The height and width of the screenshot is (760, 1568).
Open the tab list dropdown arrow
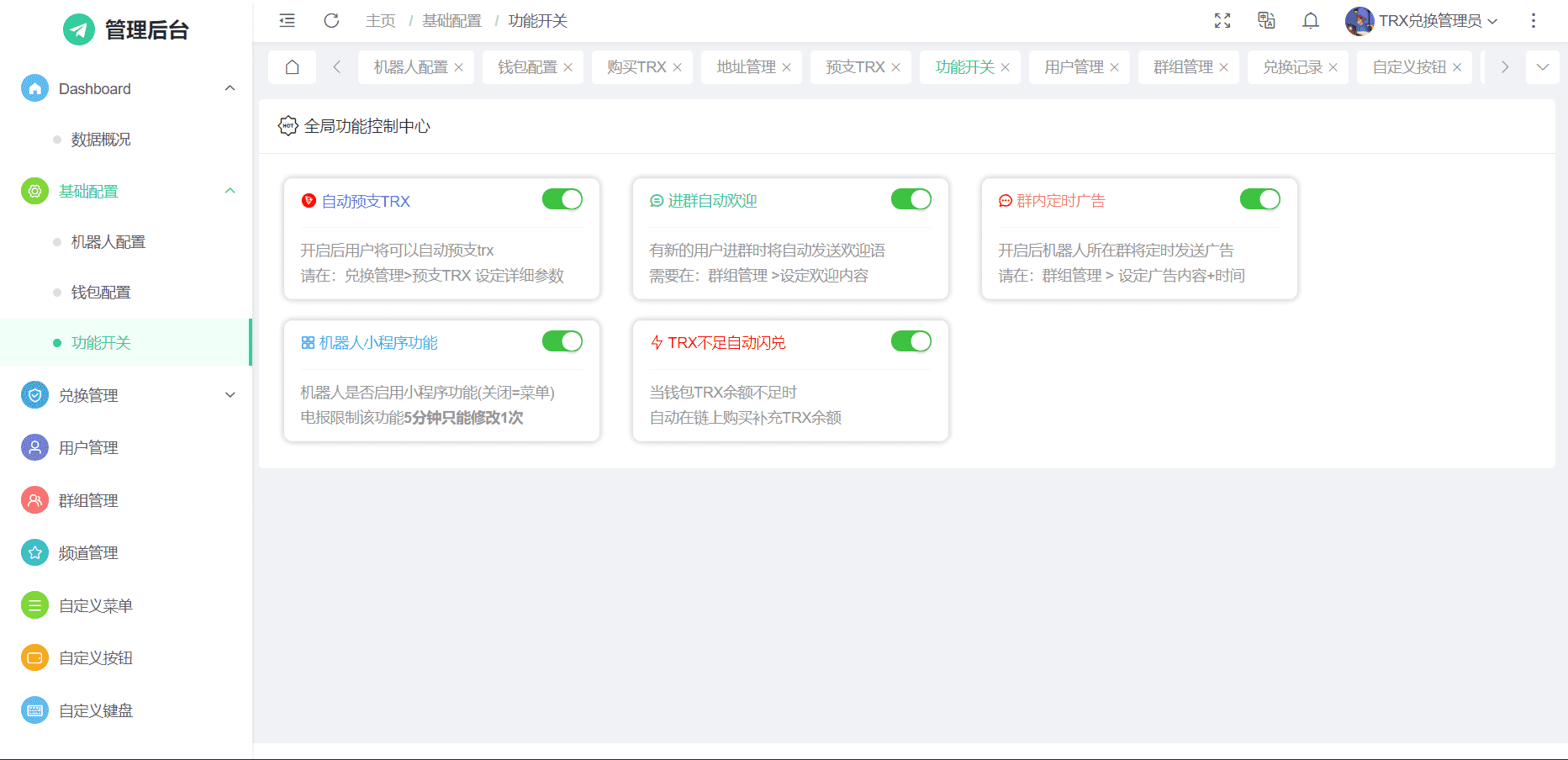[1542, 67]
